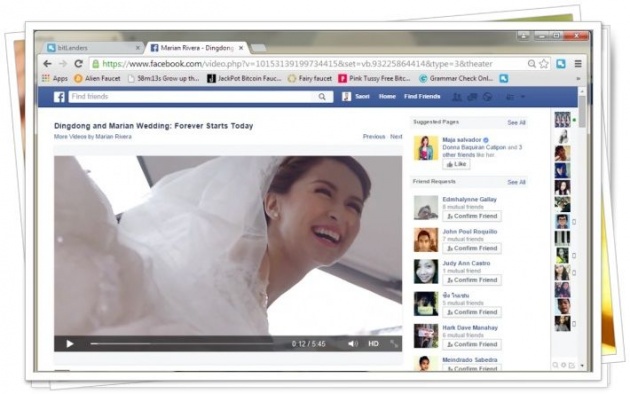This screenshot has height=394, width=630.
Task: Open the friend requests icon
Action: 457,97
